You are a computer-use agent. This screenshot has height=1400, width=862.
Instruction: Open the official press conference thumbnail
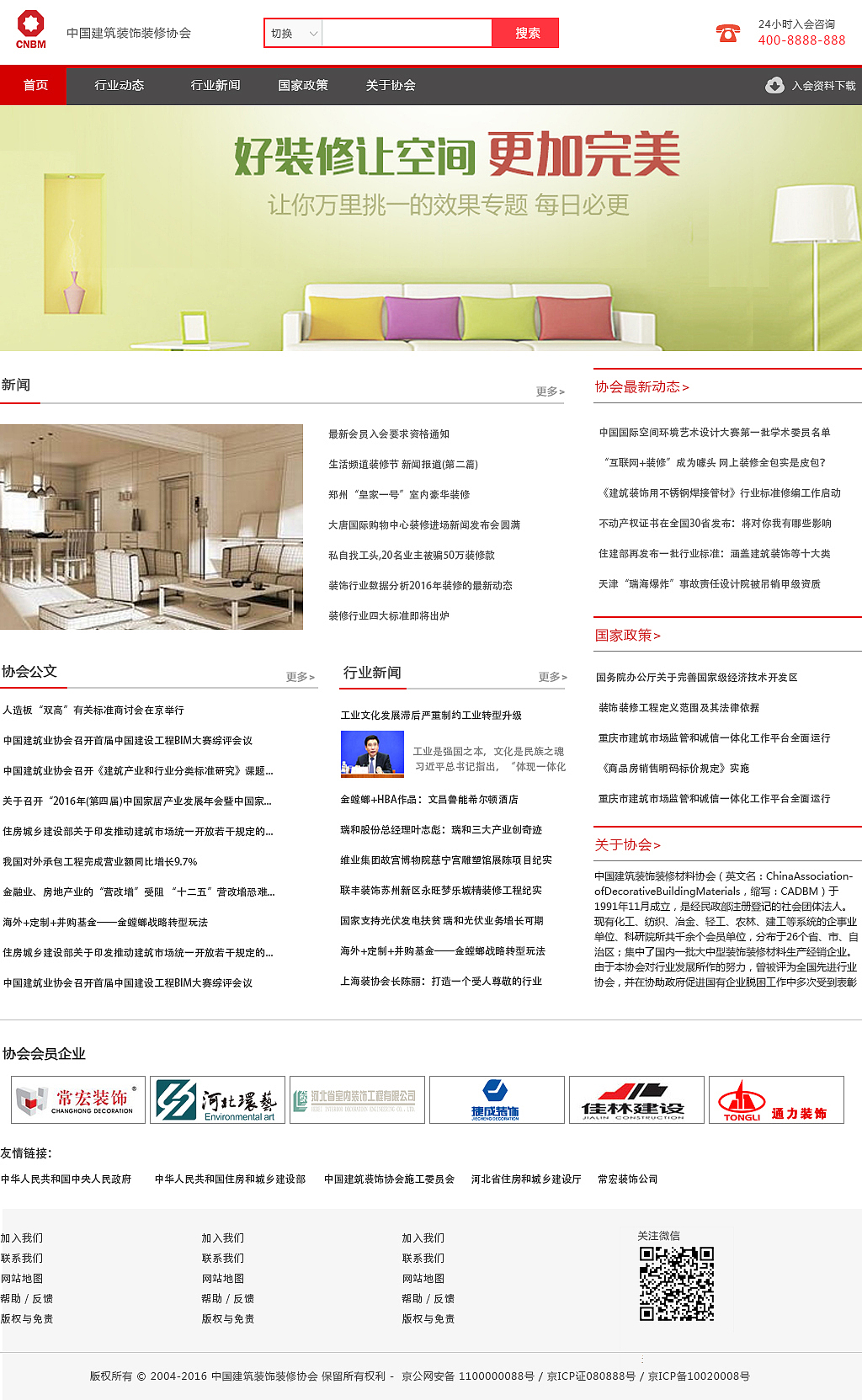click(x=372, y=753)
